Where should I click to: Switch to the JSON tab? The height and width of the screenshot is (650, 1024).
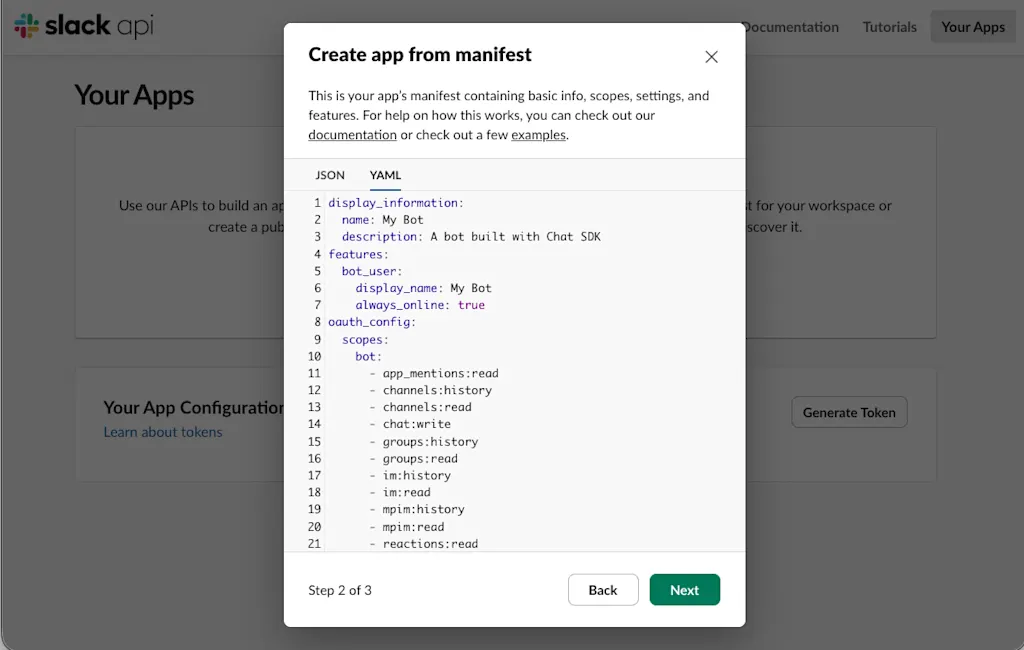click(x=330, y=175)
